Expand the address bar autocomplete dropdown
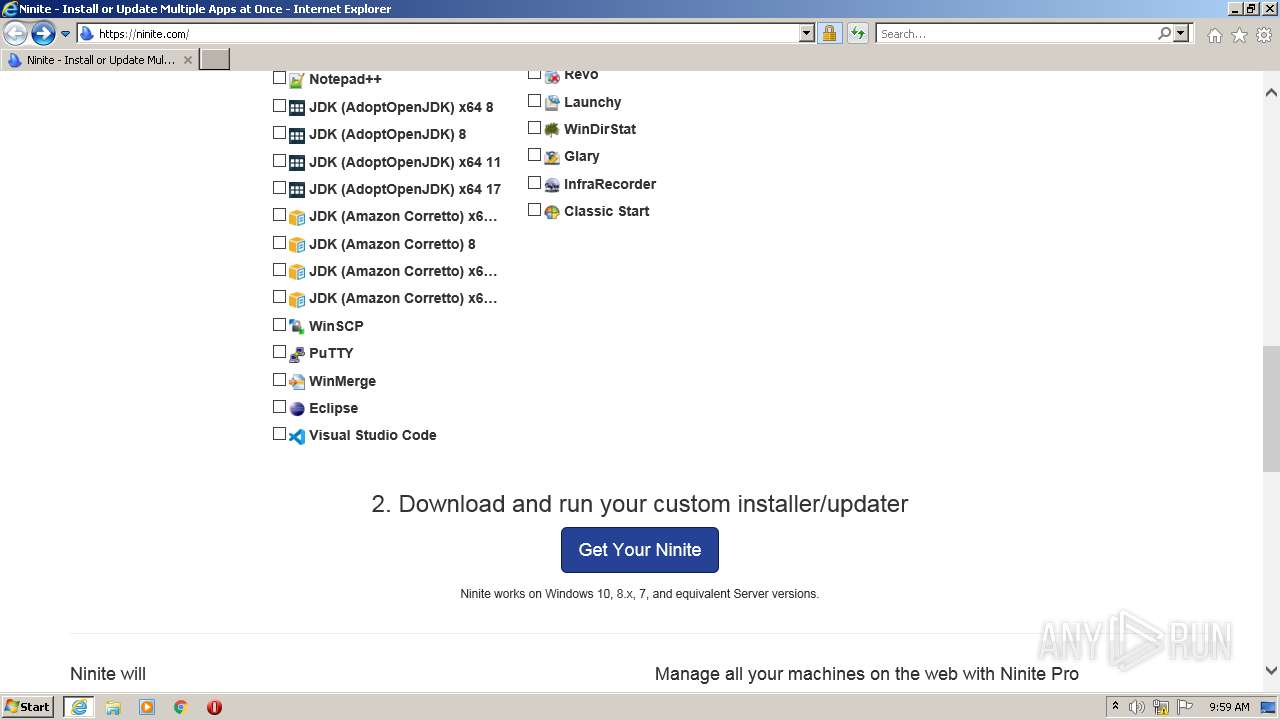The width and height of the screenshot is (1280, 720). (x=807, y=33)
